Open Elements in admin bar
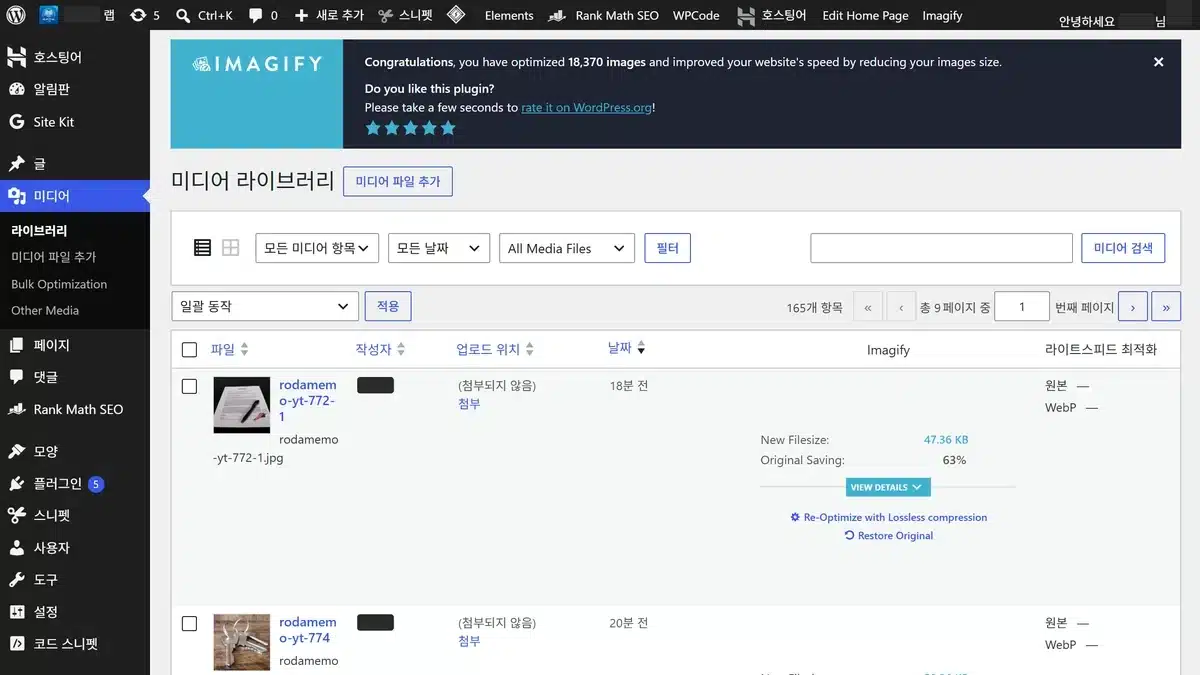 [x=509, y=15]
